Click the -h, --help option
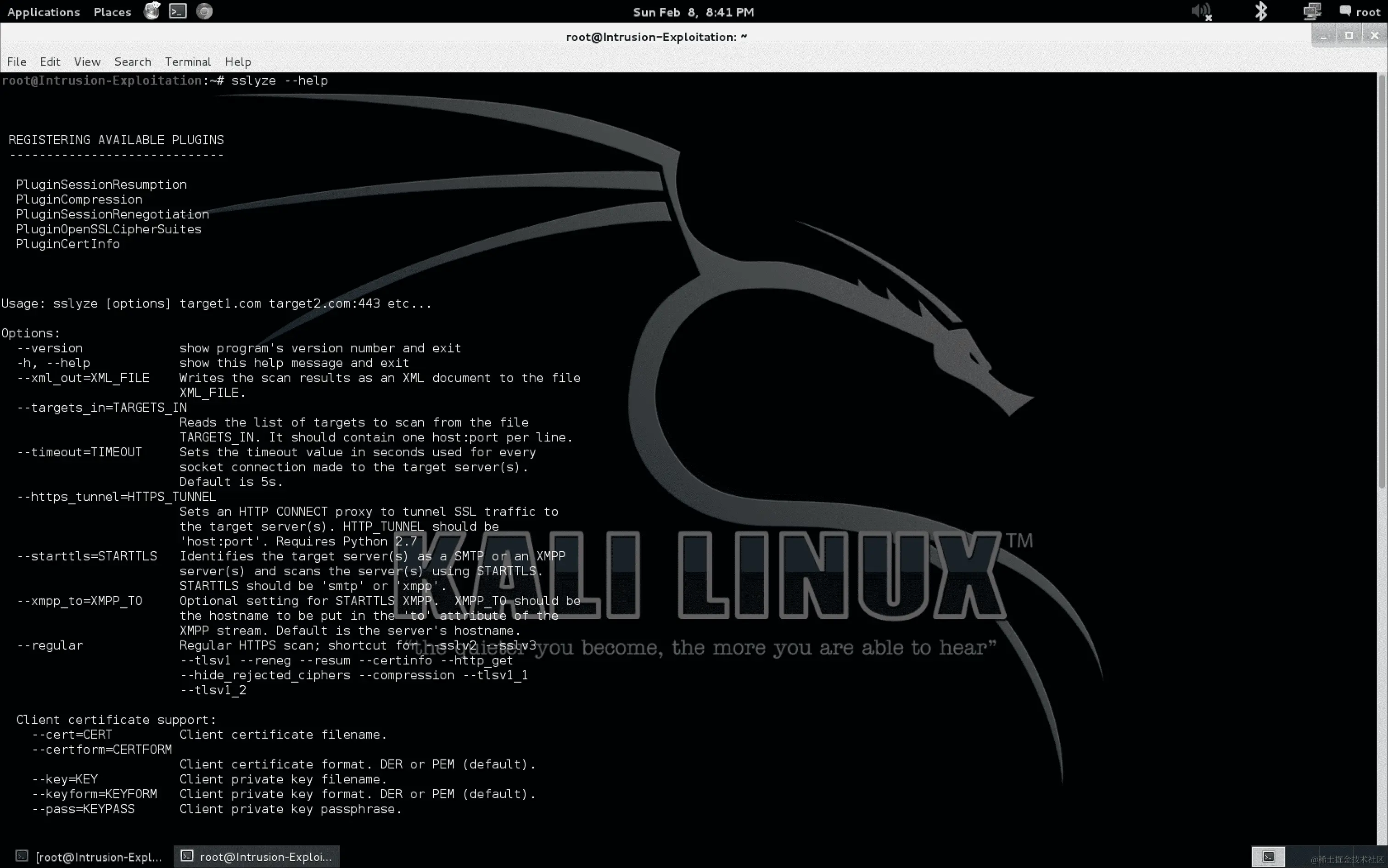The image size is (1388, 868). tap(53, 363)
